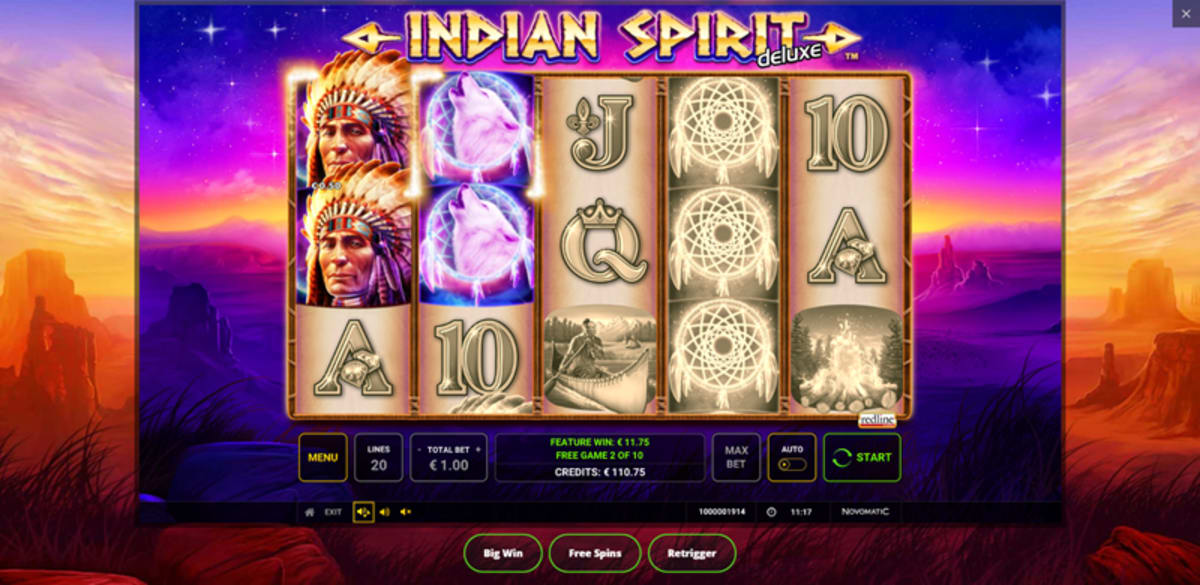The height and width of the screenshot is (585, 1200).
Task: Select the Retrigger demo option
Action: click(x=692, y=553)
